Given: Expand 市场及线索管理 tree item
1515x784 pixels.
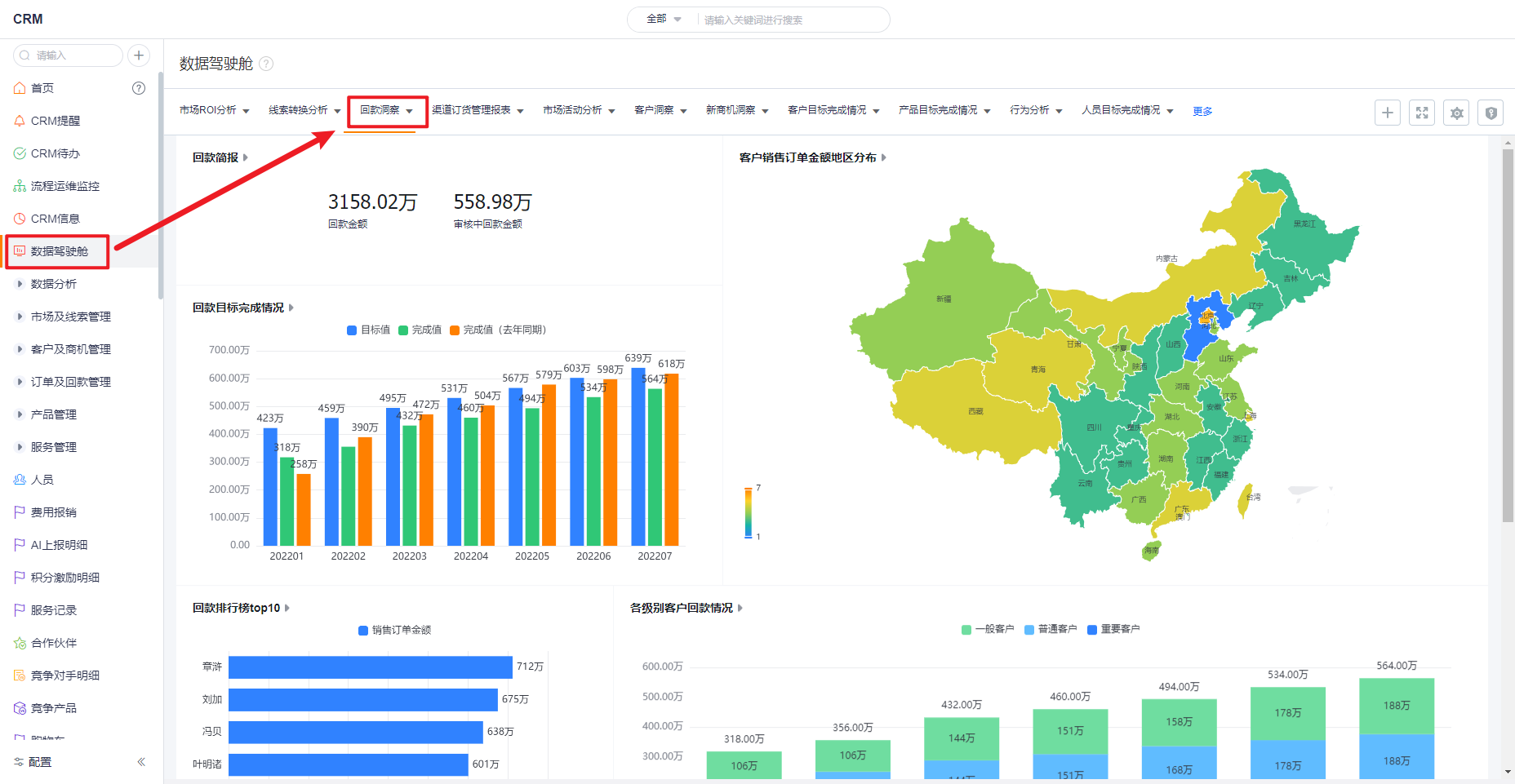Looking at the screenshot, I should (x=20, y=317).
